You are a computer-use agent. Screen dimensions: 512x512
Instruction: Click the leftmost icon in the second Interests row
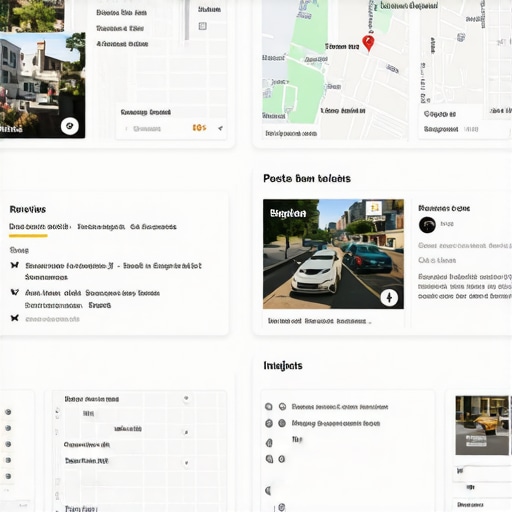pos(269,423)
